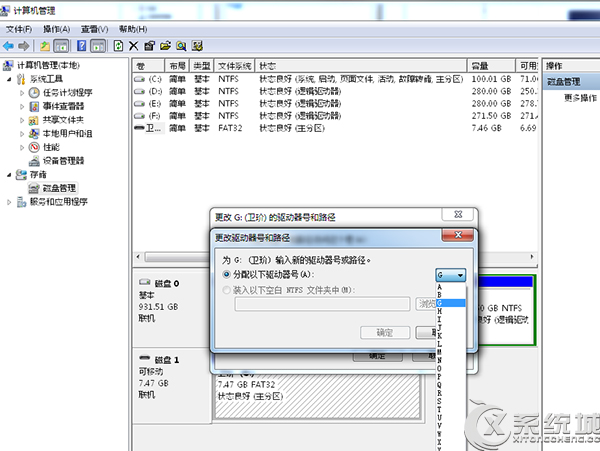Viewport: 600px width, 451px height.
Task: Select 服务和应用程序 in the tree
Action: point(59,202)
